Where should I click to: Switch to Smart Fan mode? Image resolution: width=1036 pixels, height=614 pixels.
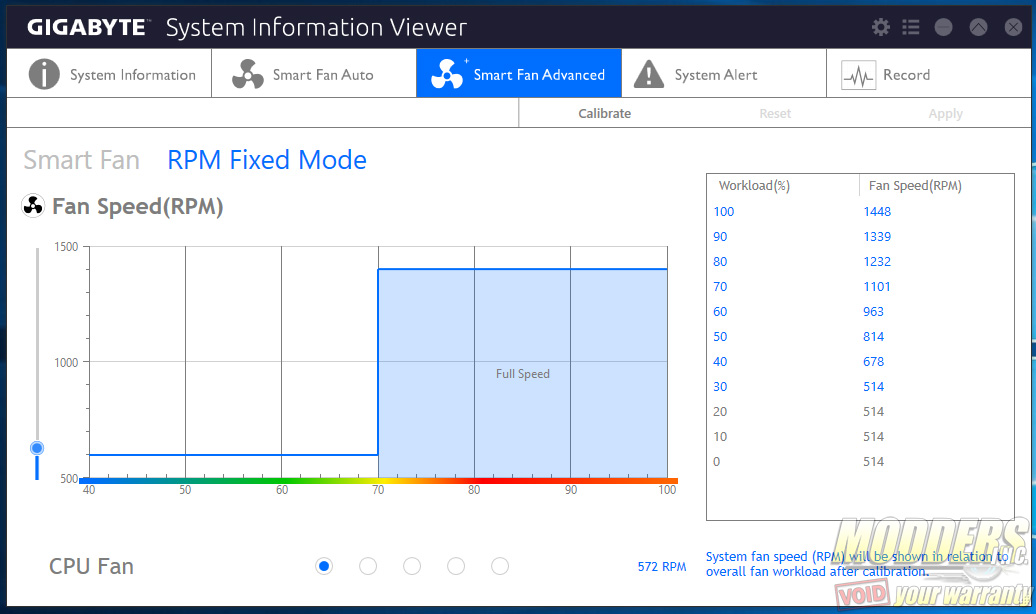pyautogui.click(x=82, y=160)
